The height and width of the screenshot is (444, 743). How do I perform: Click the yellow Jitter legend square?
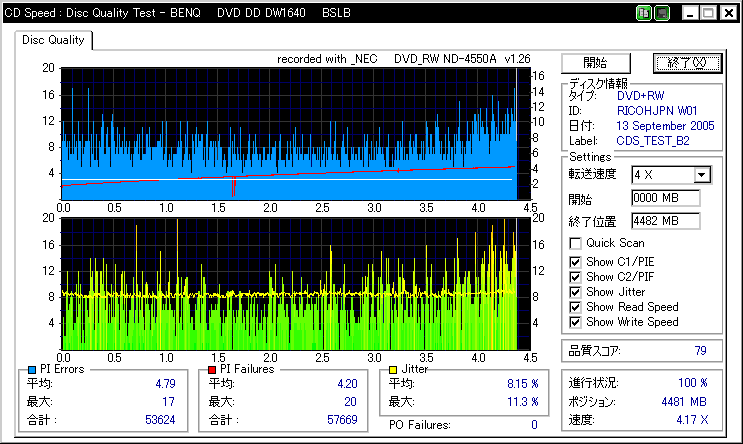click(392, 370)
